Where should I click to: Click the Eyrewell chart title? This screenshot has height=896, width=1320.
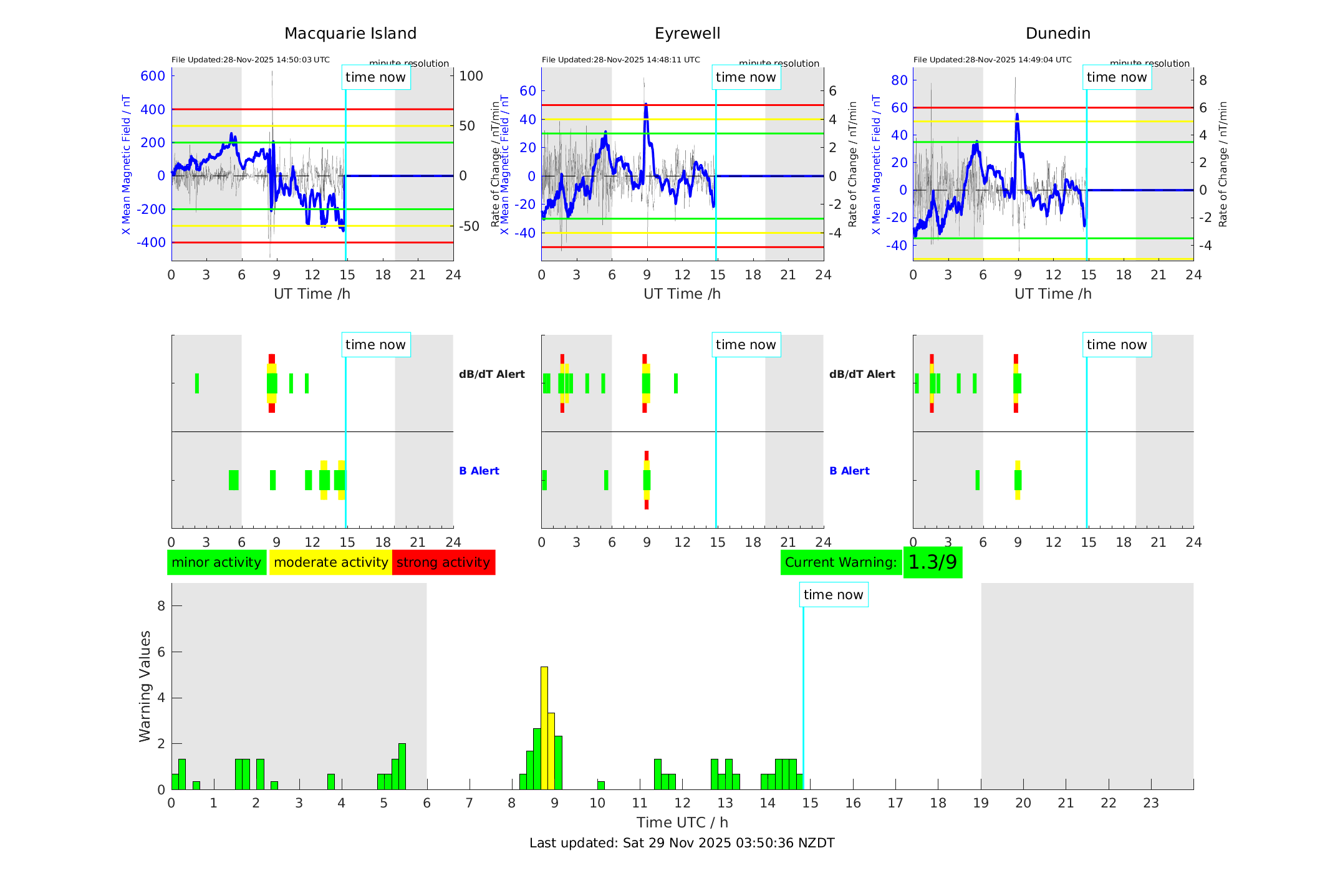click(x=687, y=34)
